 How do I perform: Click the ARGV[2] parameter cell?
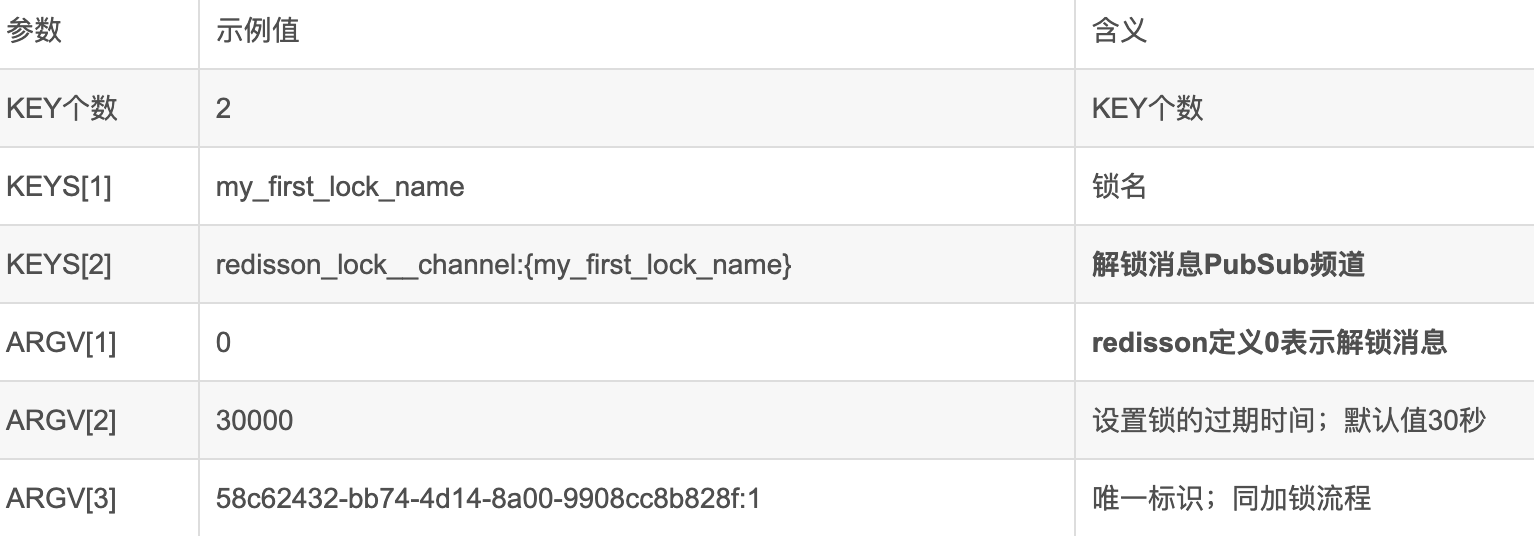pyautogui.click(x=61, y=421)
